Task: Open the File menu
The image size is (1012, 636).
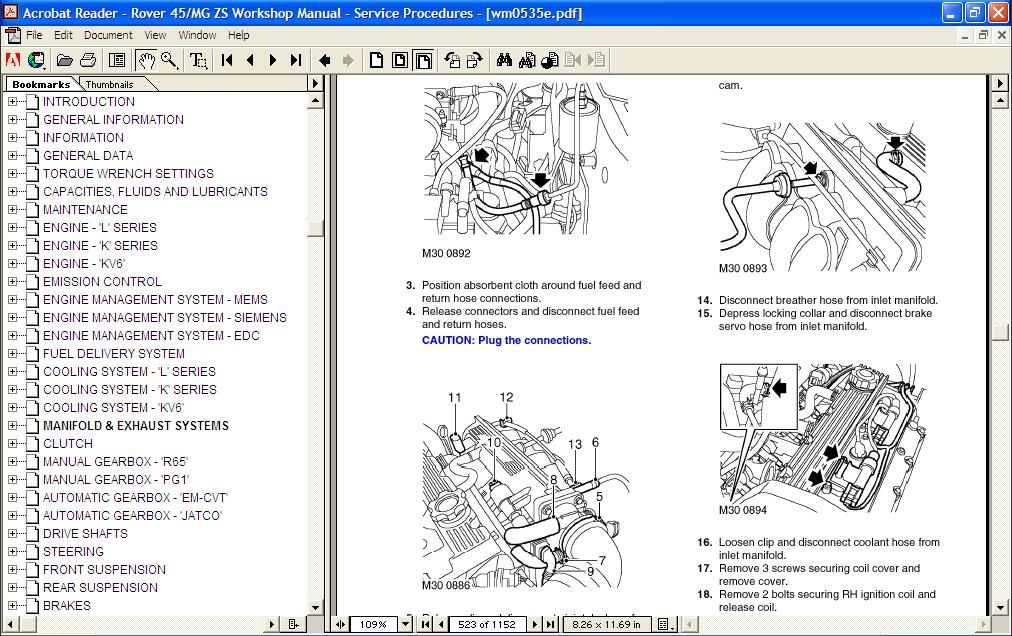Action: pyautogui.click(x=34, y=35)
